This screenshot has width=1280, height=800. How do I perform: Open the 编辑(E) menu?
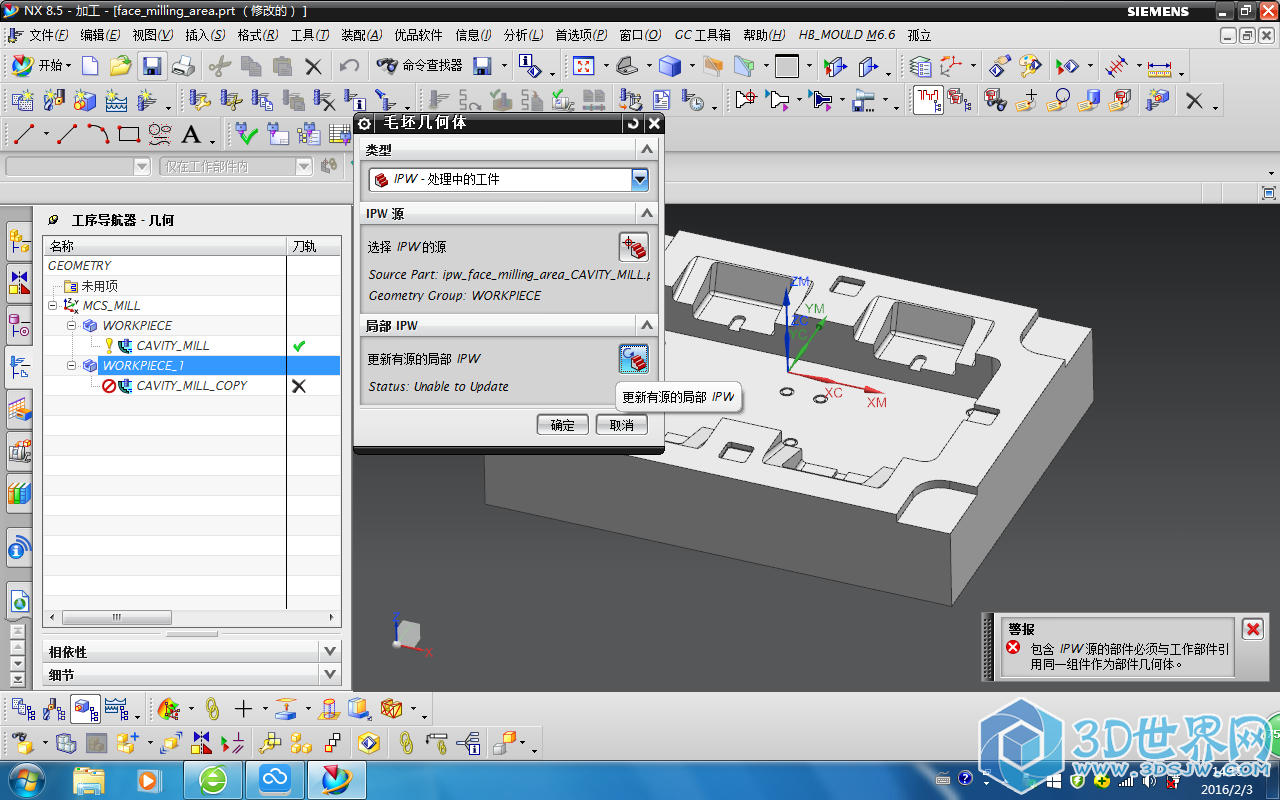(100, 35)
